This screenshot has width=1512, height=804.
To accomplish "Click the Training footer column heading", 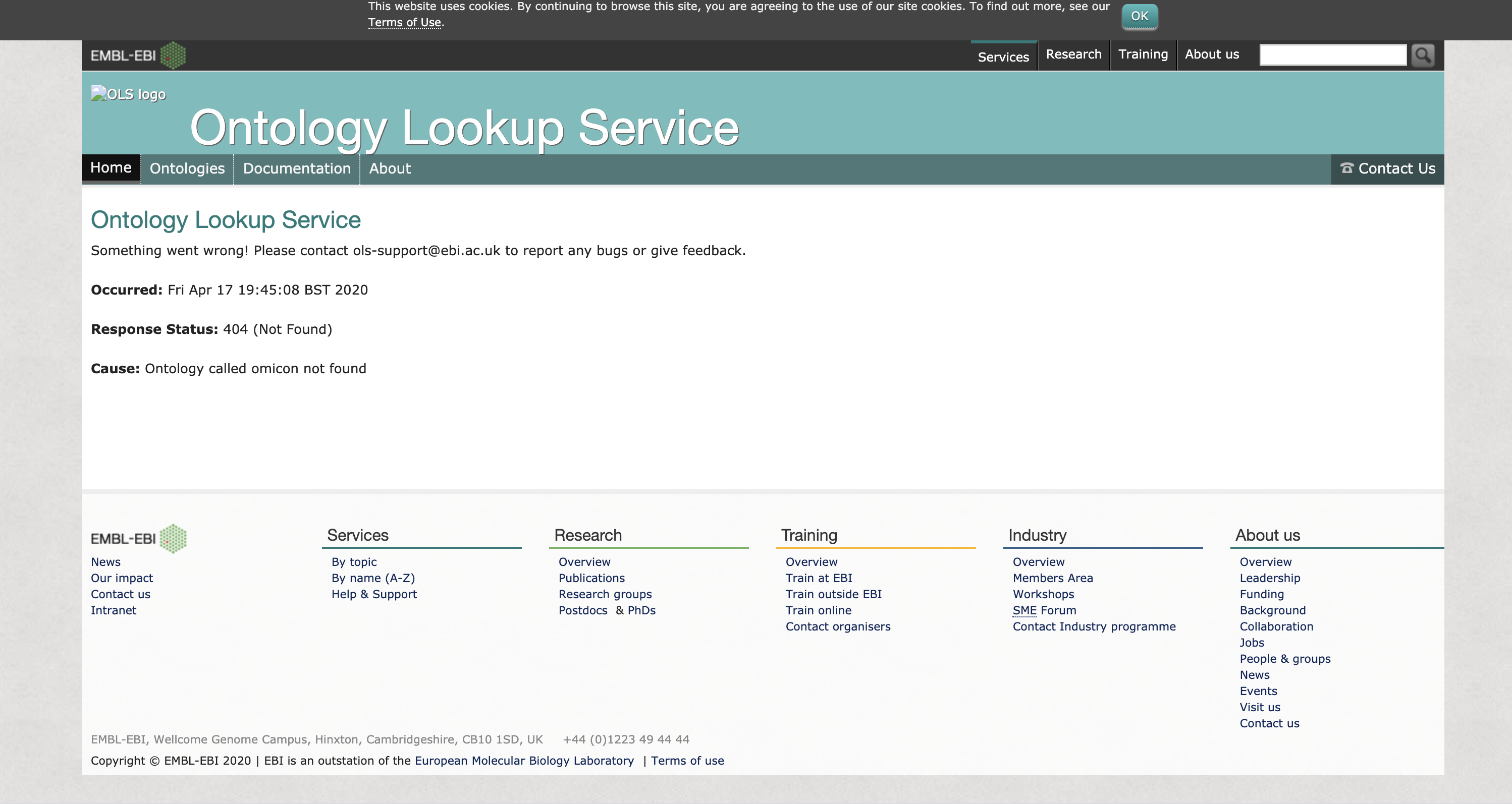I will point(809,536).
